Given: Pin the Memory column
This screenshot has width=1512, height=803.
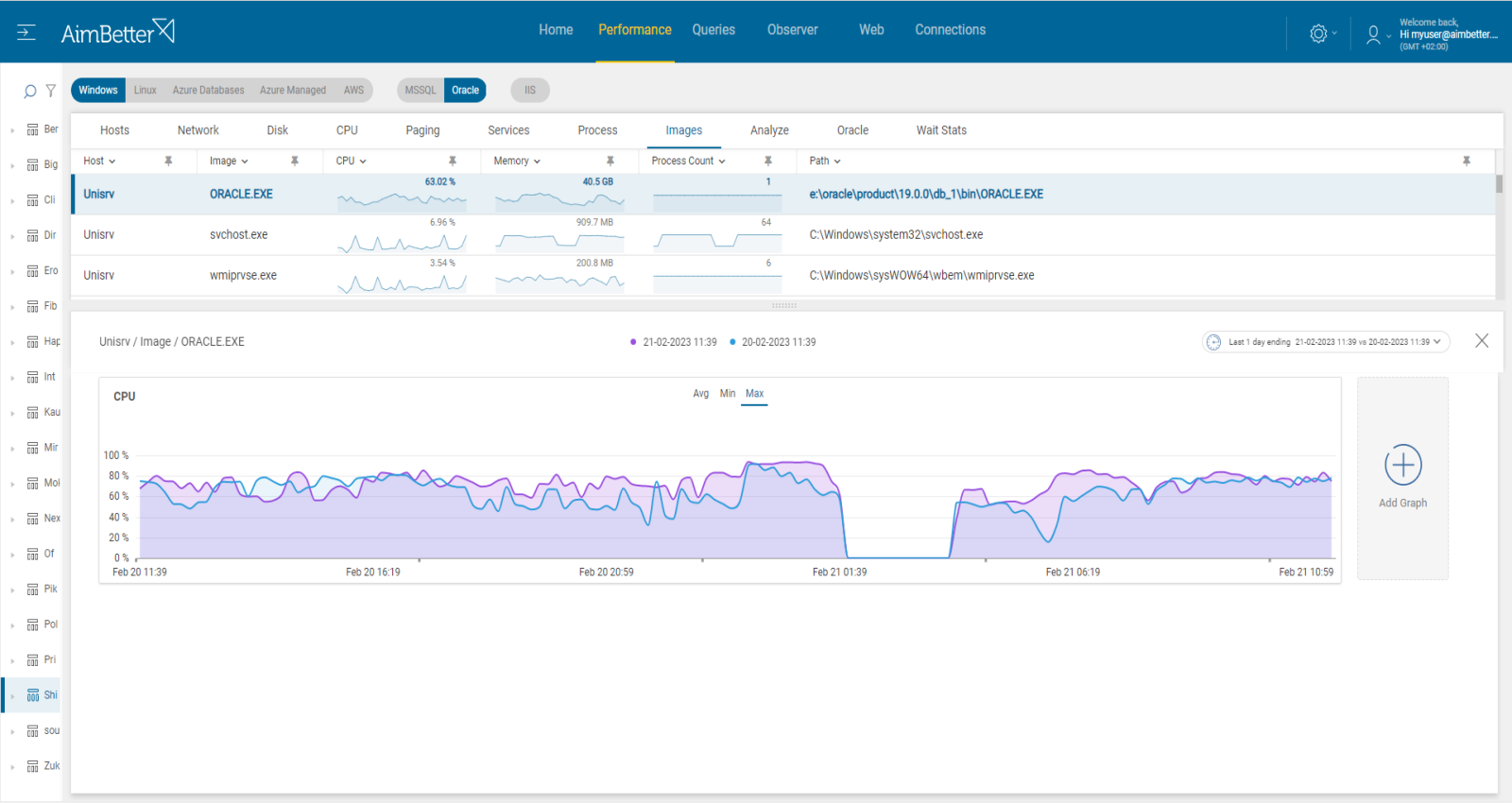Looking at the screenshot, I should [x=610, y=161].
